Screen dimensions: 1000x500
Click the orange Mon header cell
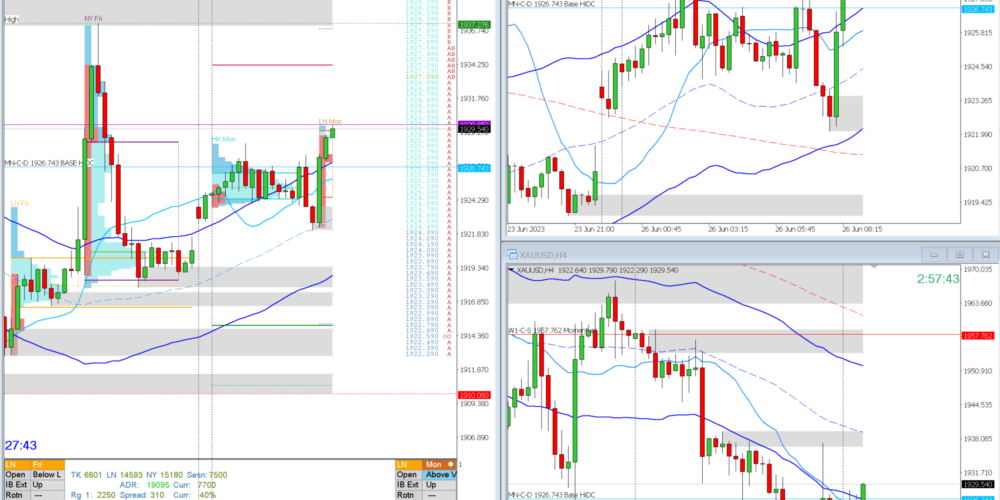coord(439,465)
